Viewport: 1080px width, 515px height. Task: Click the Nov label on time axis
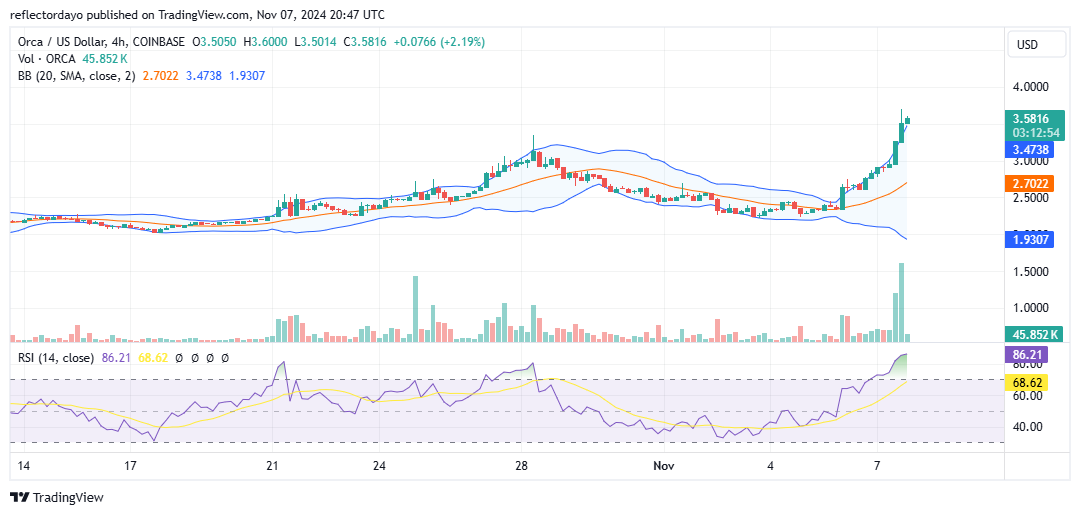click(664, 466)
